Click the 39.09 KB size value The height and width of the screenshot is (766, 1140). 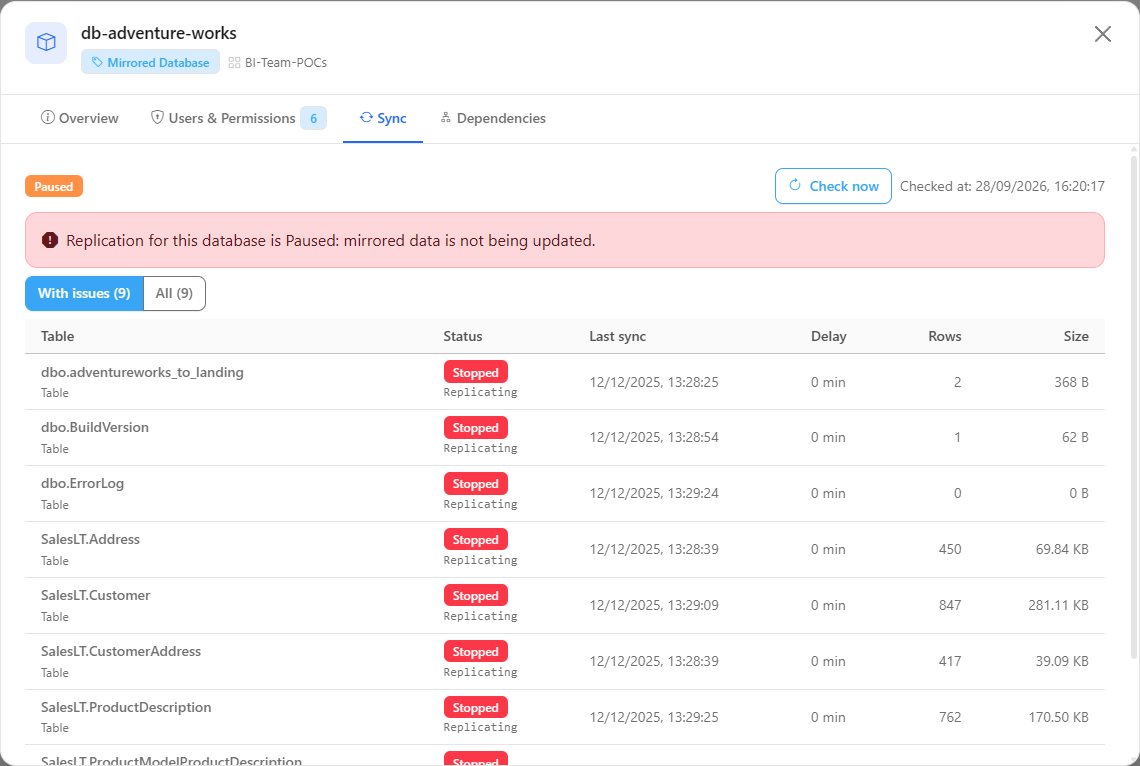(x=1061, y=661)
